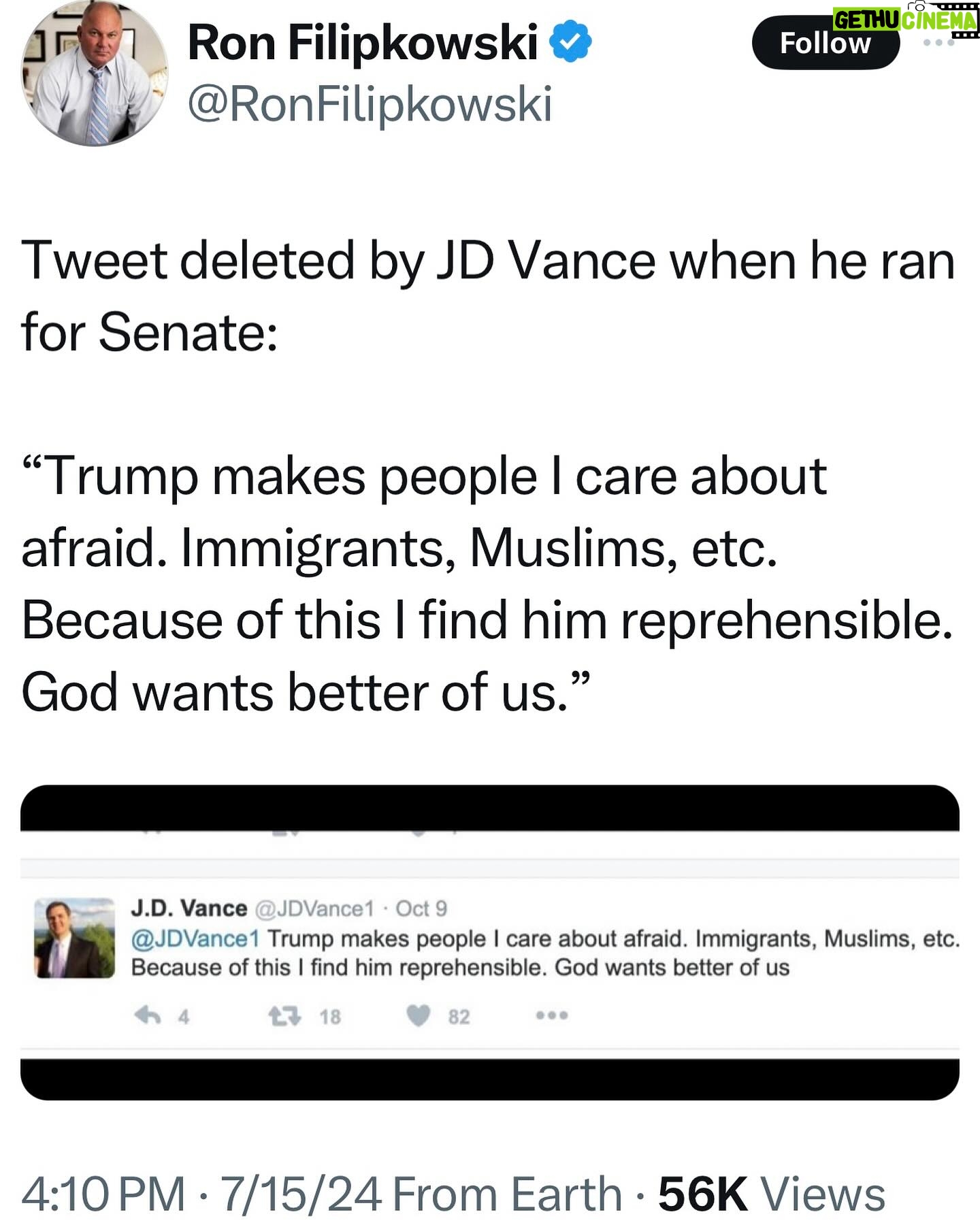The image size is (980, 1225).
Task: Click the blue verified badge
Action: 570,42
